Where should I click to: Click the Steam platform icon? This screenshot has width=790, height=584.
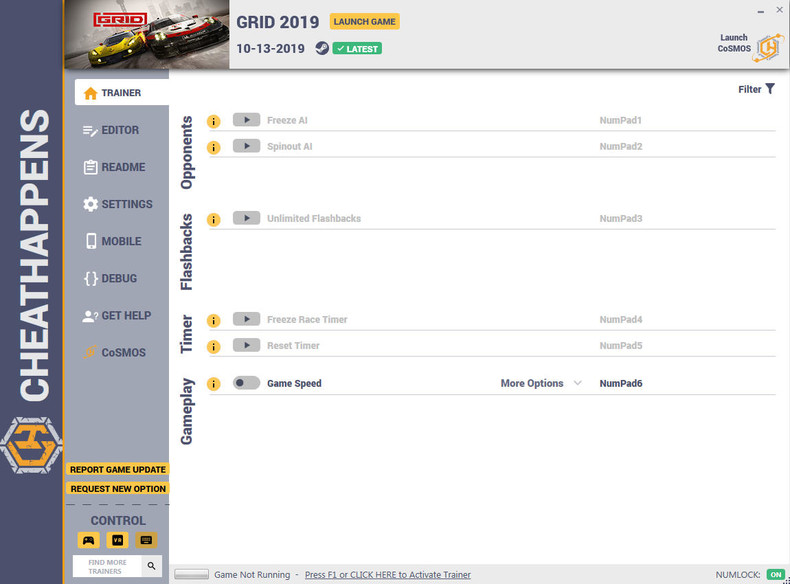coord(322,48)
